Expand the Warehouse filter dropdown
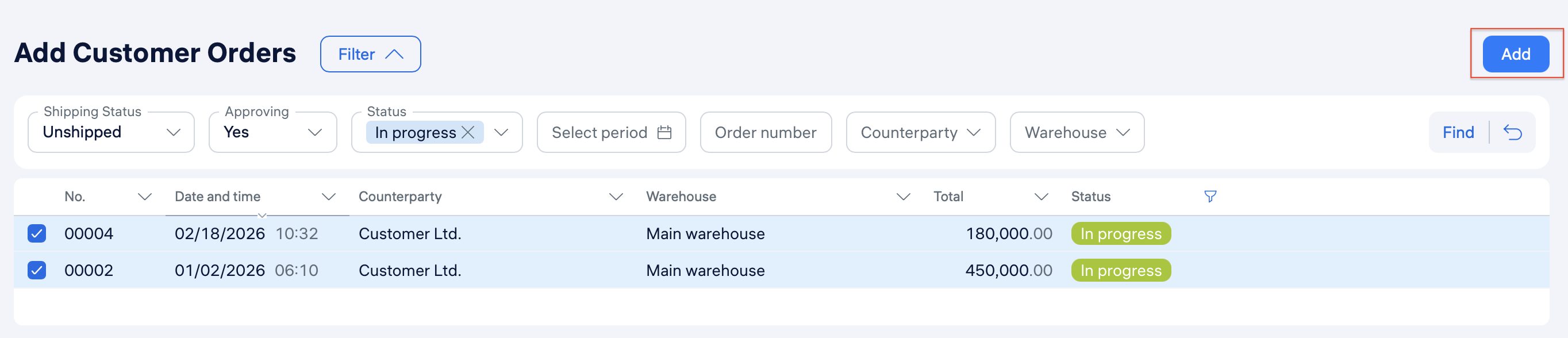The height and width of the screenshot is (338, 1568). (1077, 132)
